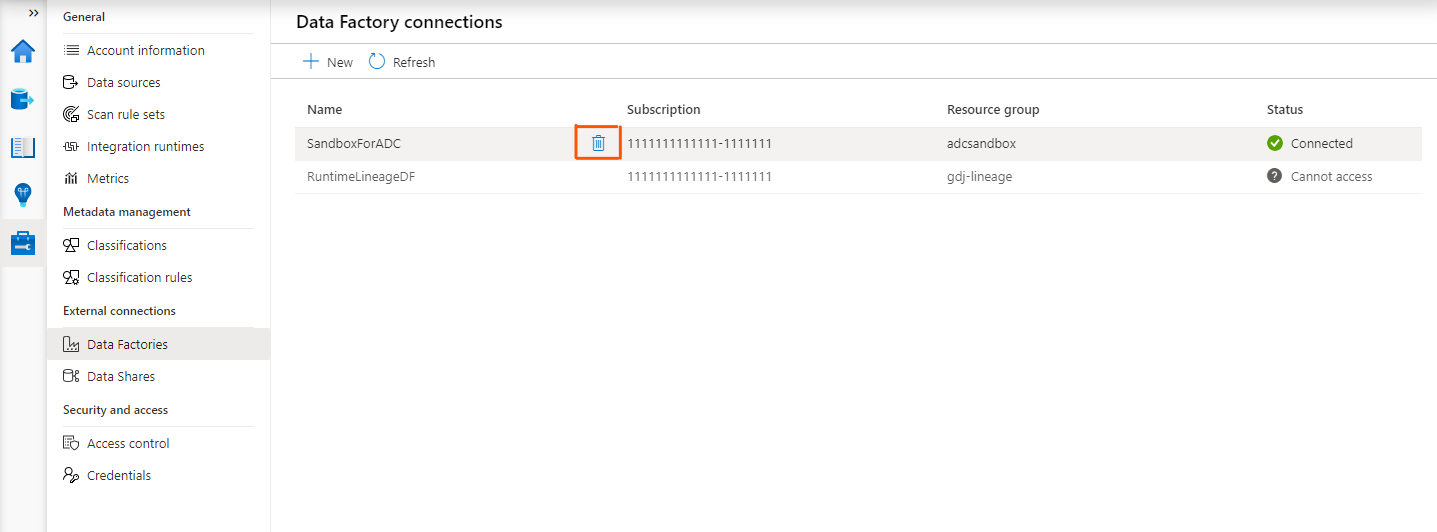
Task: Open the management toolbox icon in left rail
Action: [x=22, y=242]
